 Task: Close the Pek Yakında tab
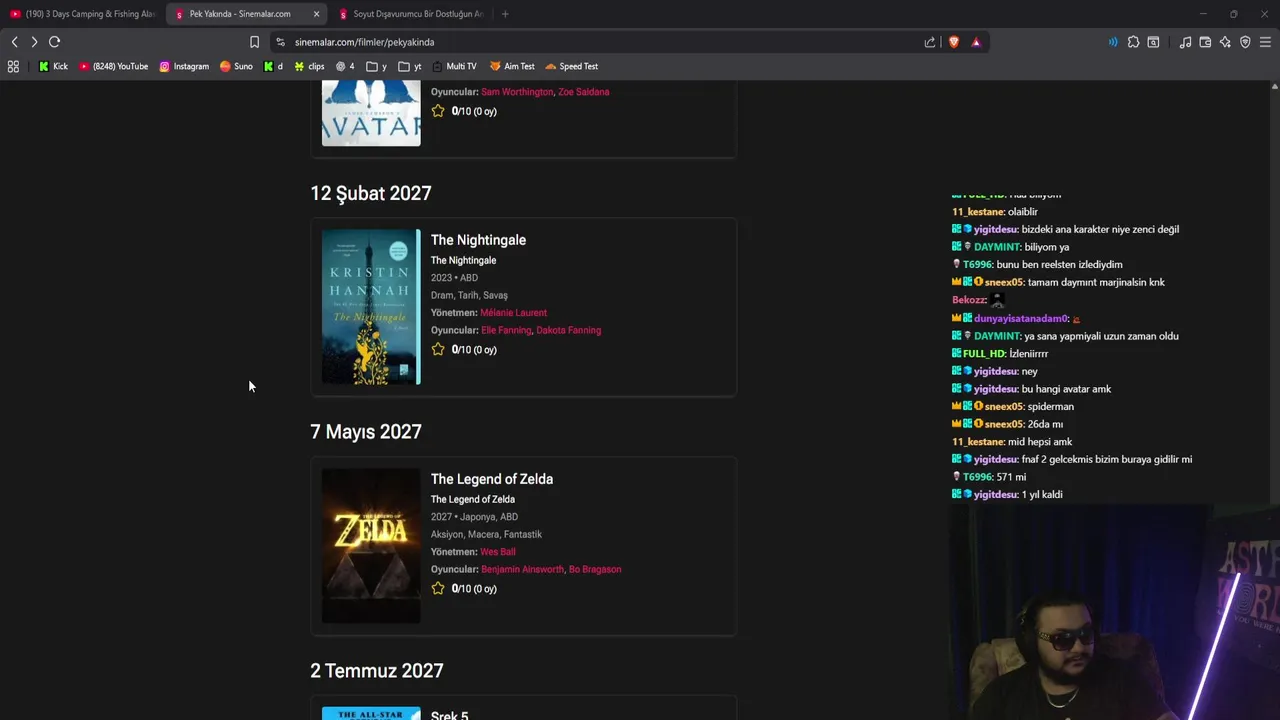tap(316, 14)
